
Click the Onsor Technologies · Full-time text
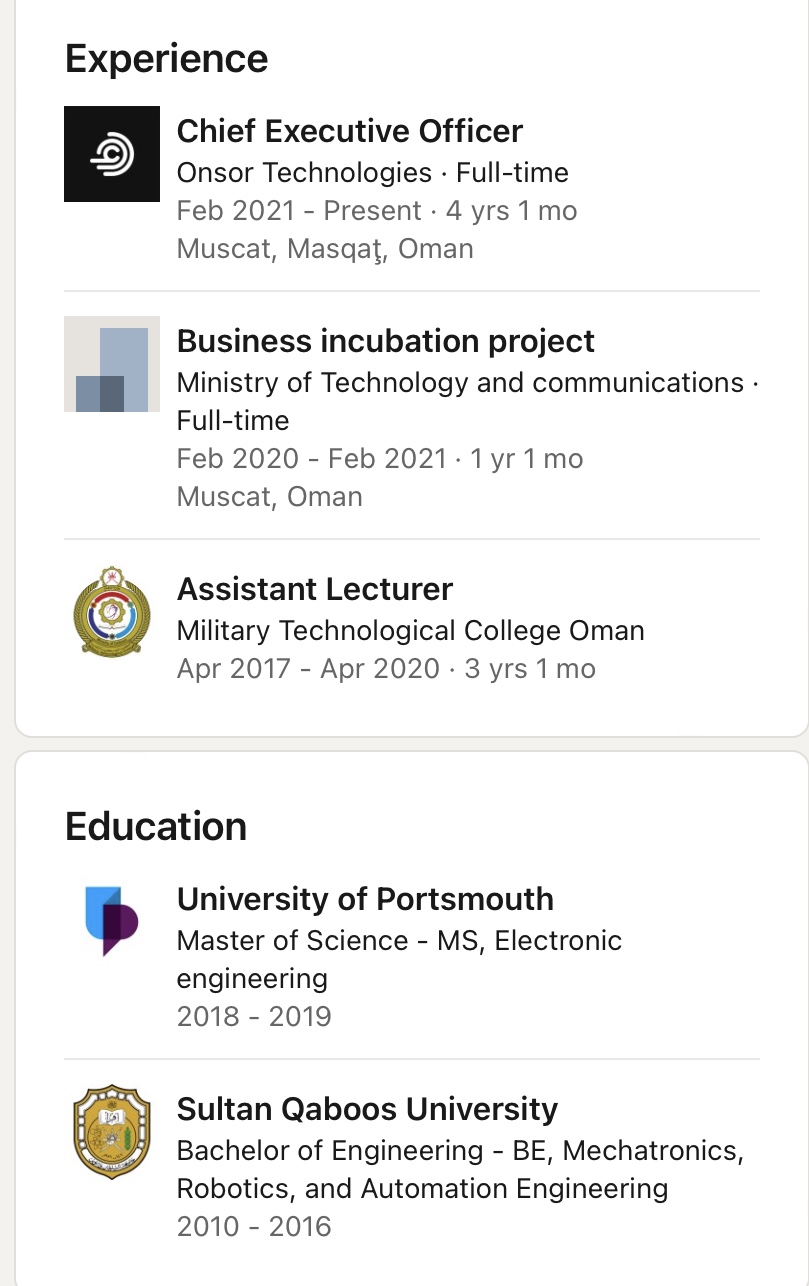tap(372, 173)
